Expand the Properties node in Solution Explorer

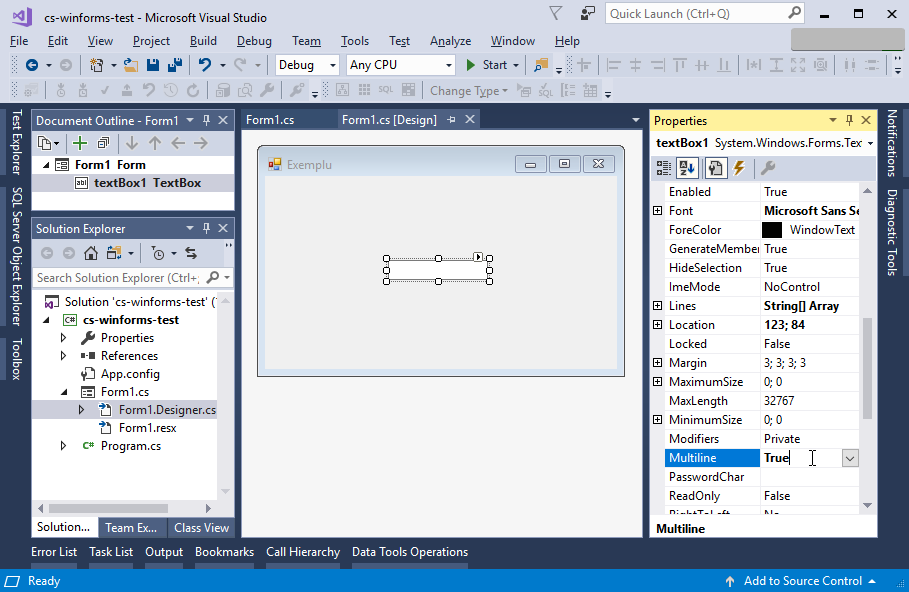[64, 337]
